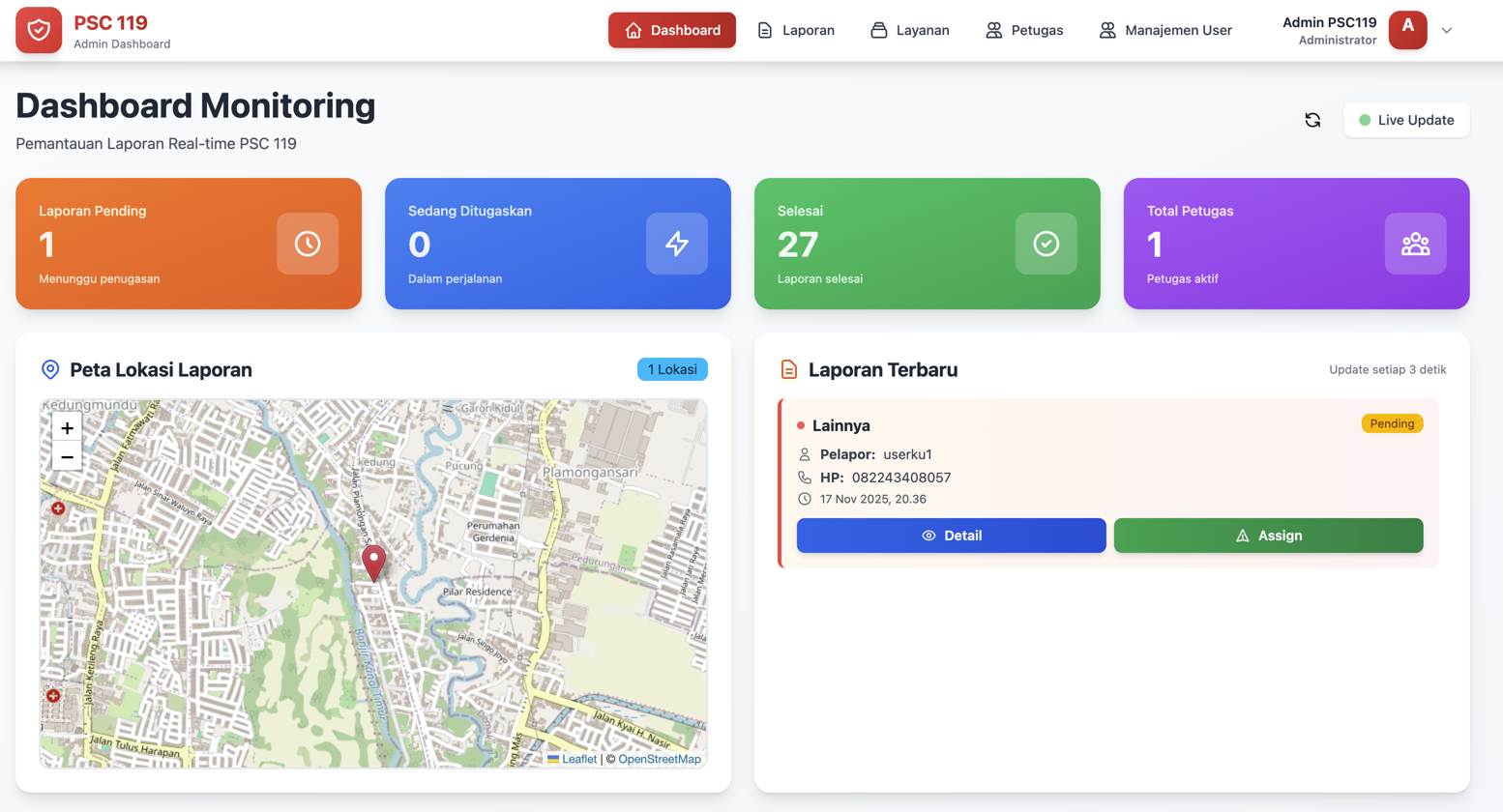View Detail of the Lainnya report

pos(951,536)
